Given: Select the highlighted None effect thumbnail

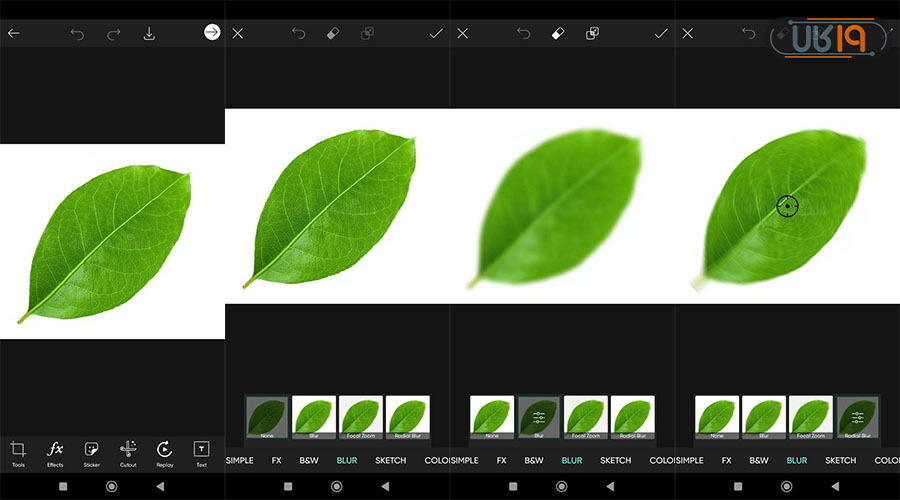Looking at the screenshot, I should [267, 417].
